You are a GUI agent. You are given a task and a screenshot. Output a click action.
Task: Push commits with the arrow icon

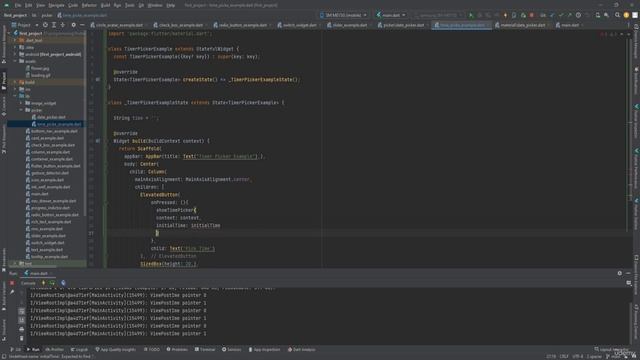569,15
